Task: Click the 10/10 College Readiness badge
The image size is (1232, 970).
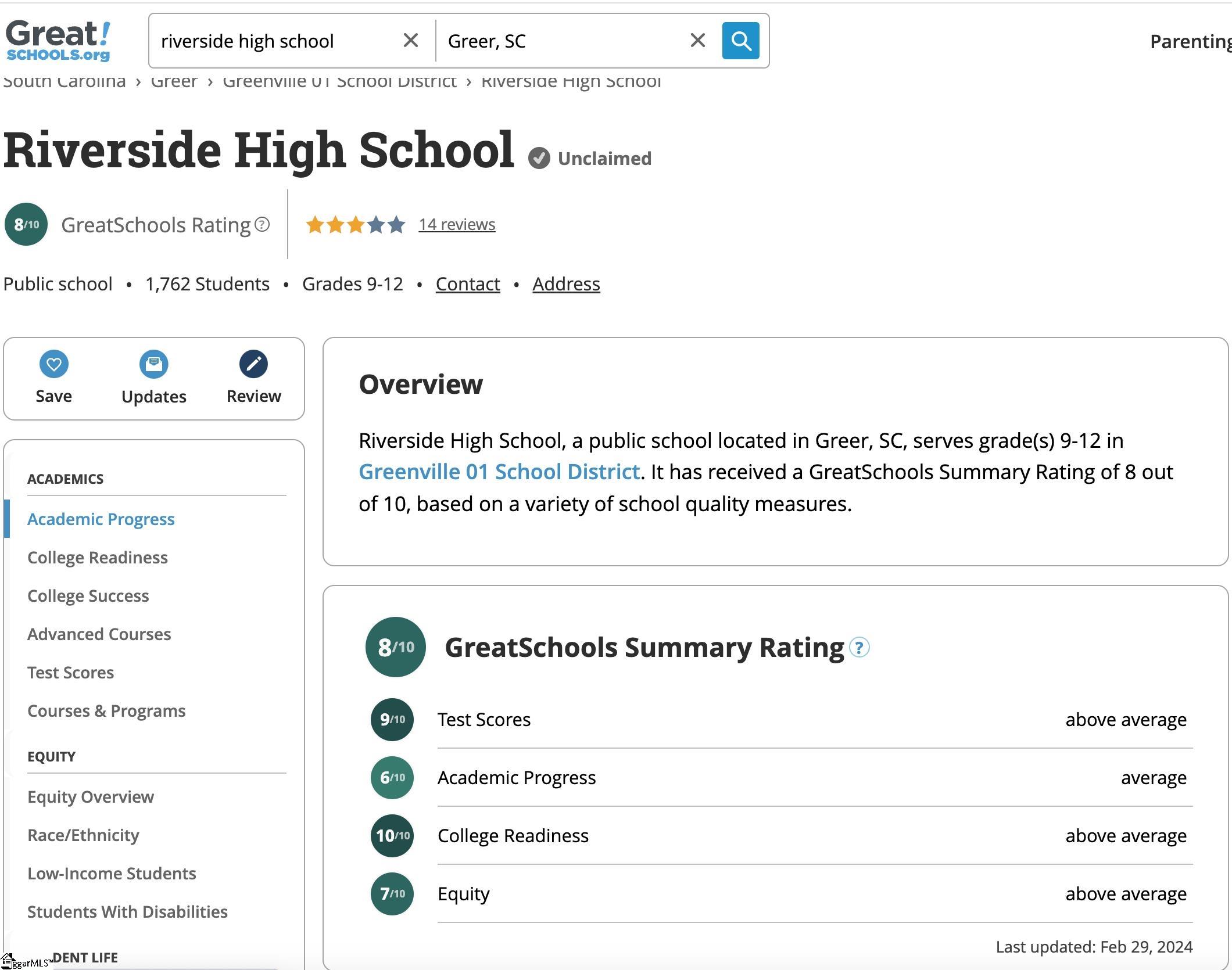Action: pos(392,836)
